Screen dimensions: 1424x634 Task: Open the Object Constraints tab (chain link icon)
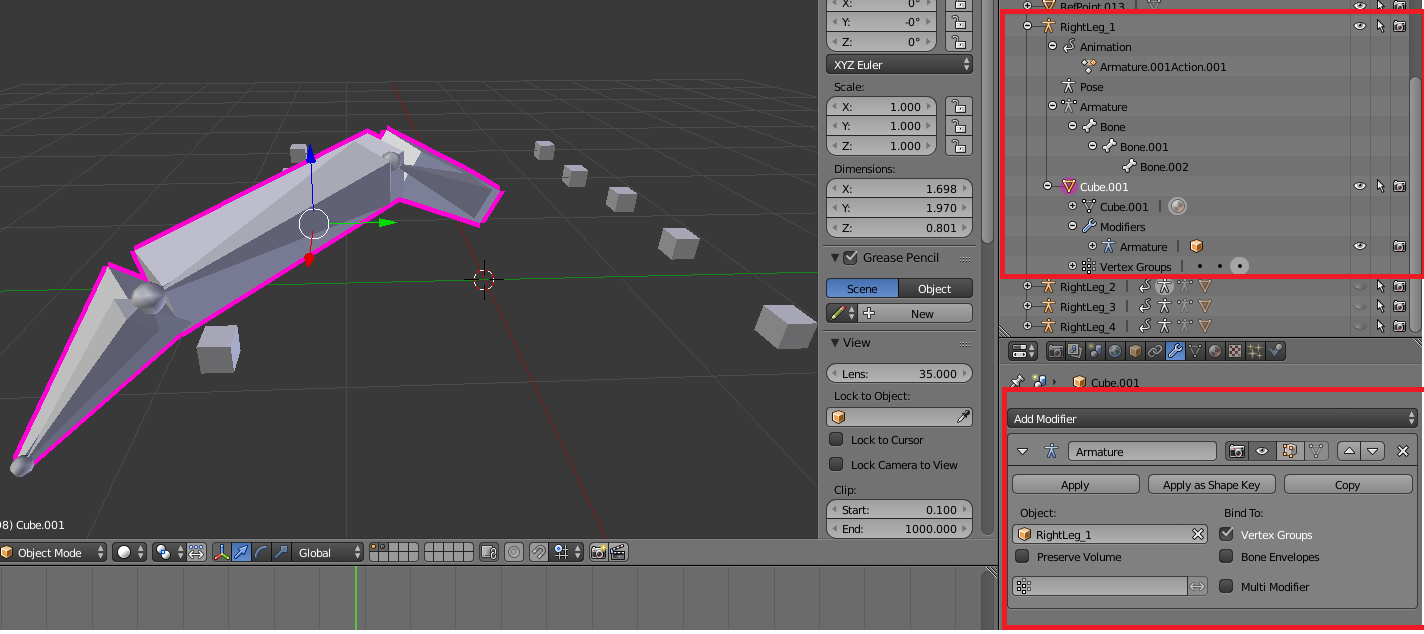point(1155,350)
